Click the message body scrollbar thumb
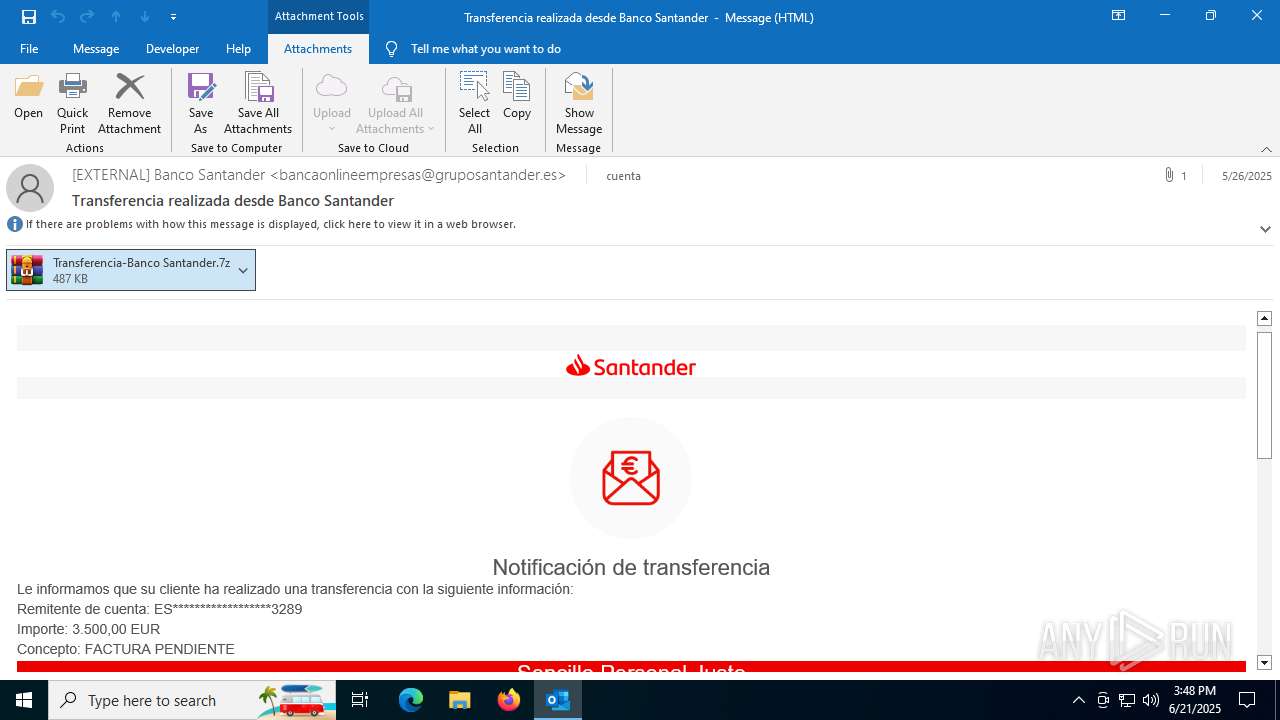1280x720 pixels. point(1264,395)
